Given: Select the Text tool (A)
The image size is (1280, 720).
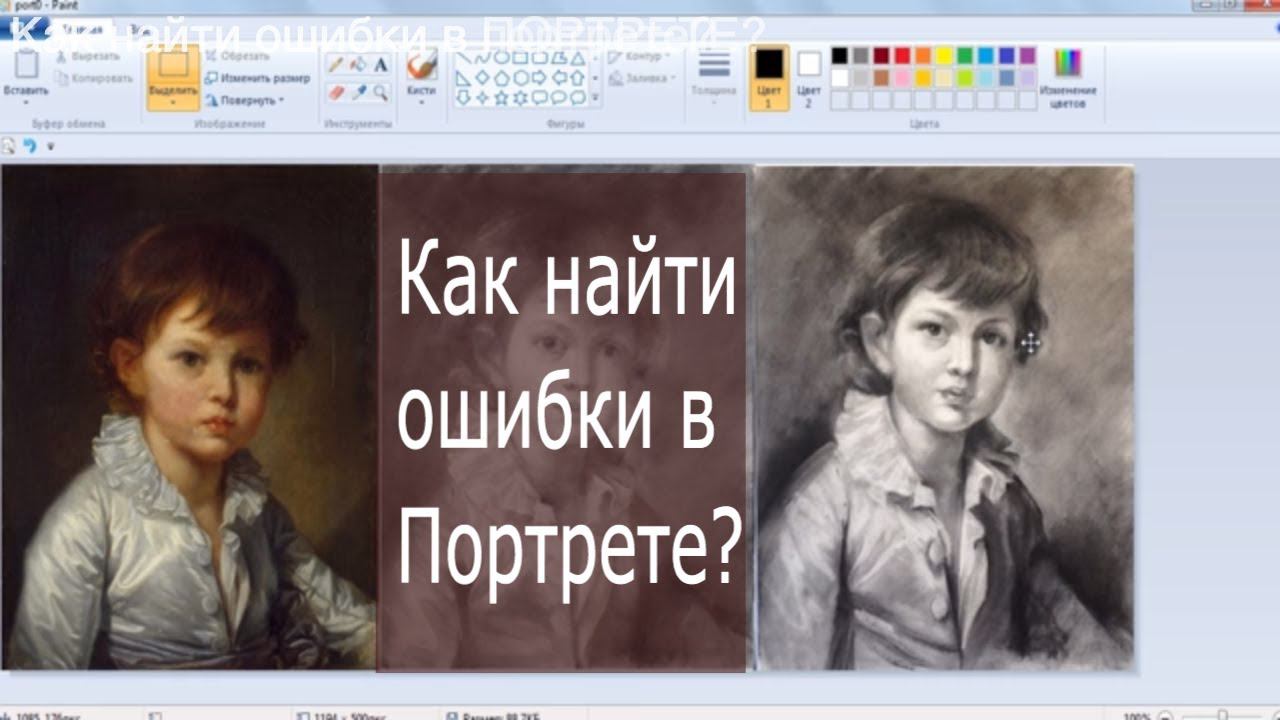Looking at the screenshot, I should click(381, 65).
